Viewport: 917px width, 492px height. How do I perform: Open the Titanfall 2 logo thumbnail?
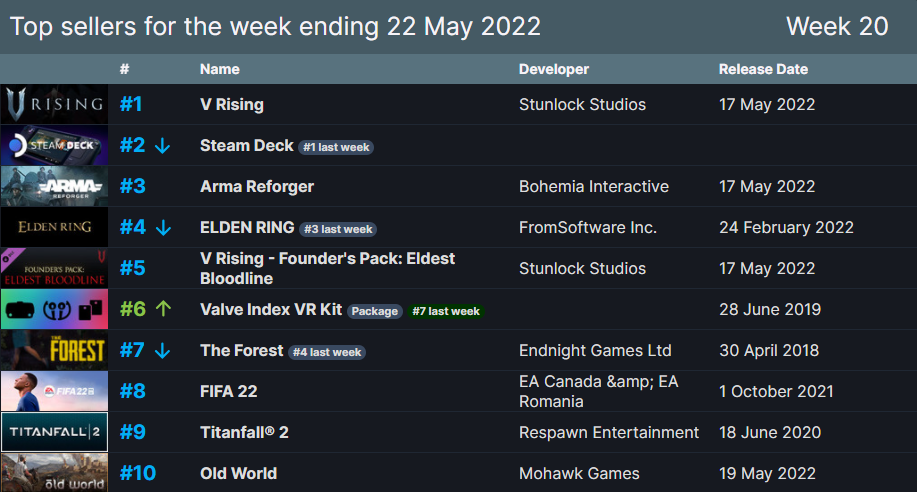[x=54, y=432]
